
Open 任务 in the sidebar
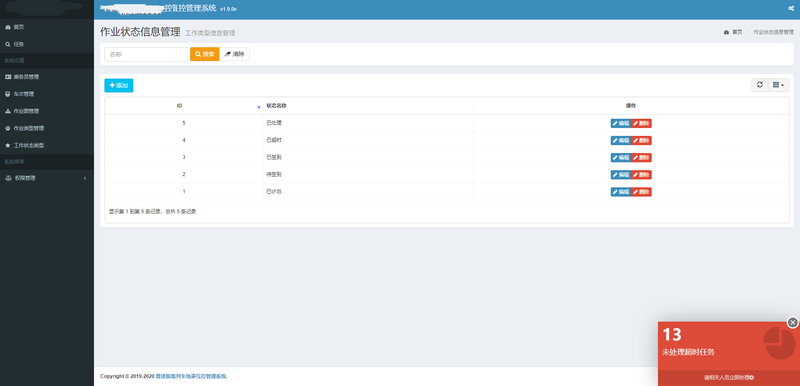[46, 44]
